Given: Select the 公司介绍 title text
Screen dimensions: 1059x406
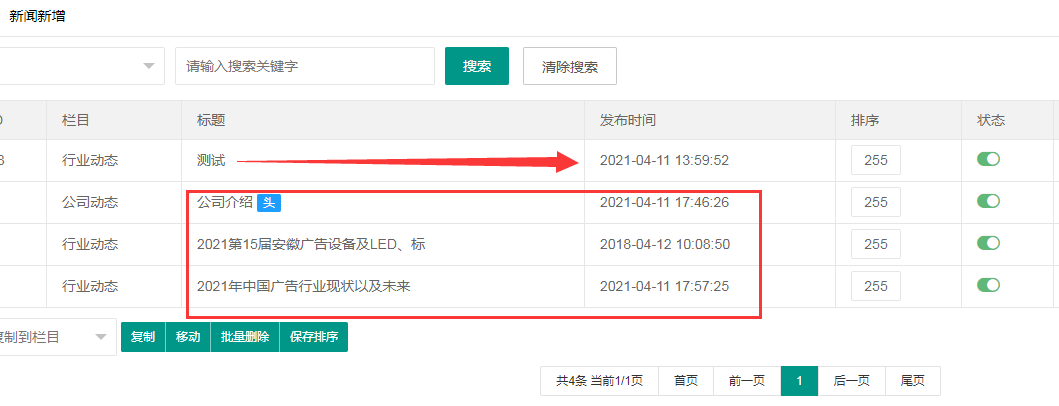Looking at the screenshot, I should (225, 202).
